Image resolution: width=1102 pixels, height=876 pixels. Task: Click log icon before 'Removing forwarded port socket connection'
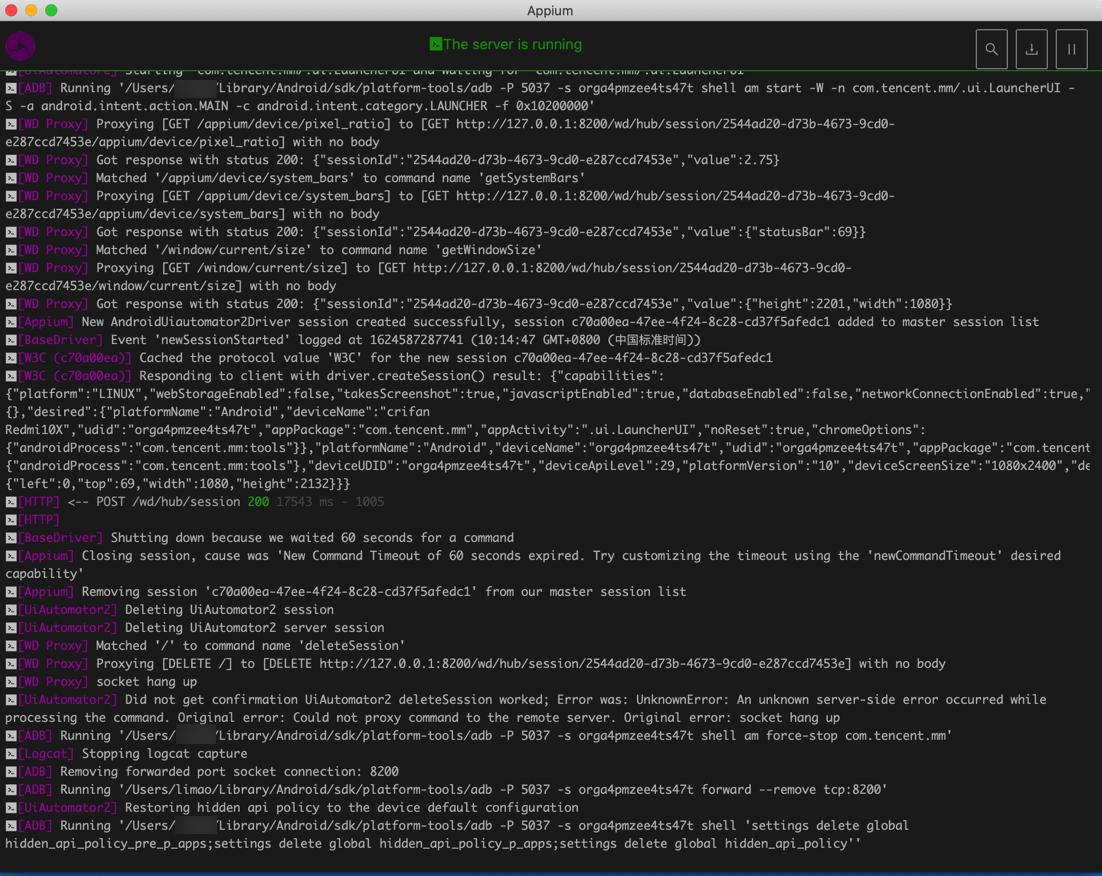tap(11, 772)
